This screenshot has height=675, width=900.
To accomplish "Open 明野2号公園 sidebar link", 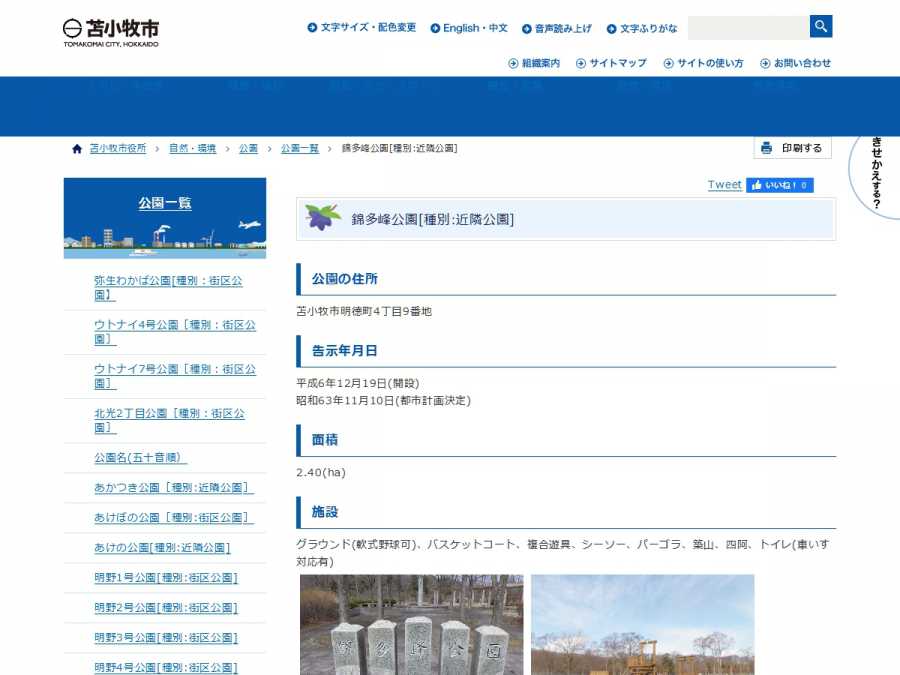I will tap(166, 607).
